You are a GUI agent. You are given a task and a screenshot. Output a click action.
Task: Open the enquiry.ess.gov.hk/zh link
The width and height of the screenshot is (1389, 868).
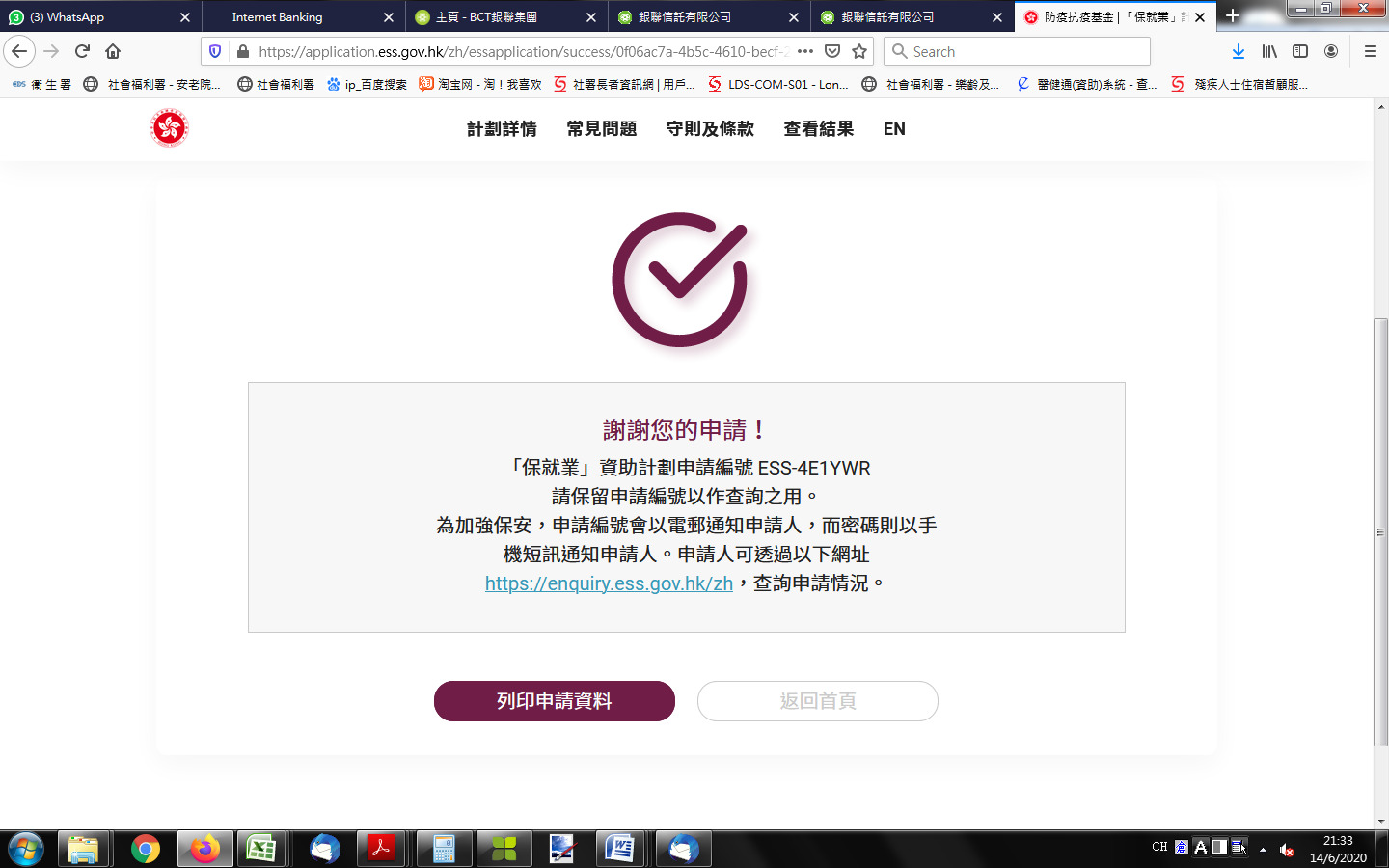coord(609,583)
